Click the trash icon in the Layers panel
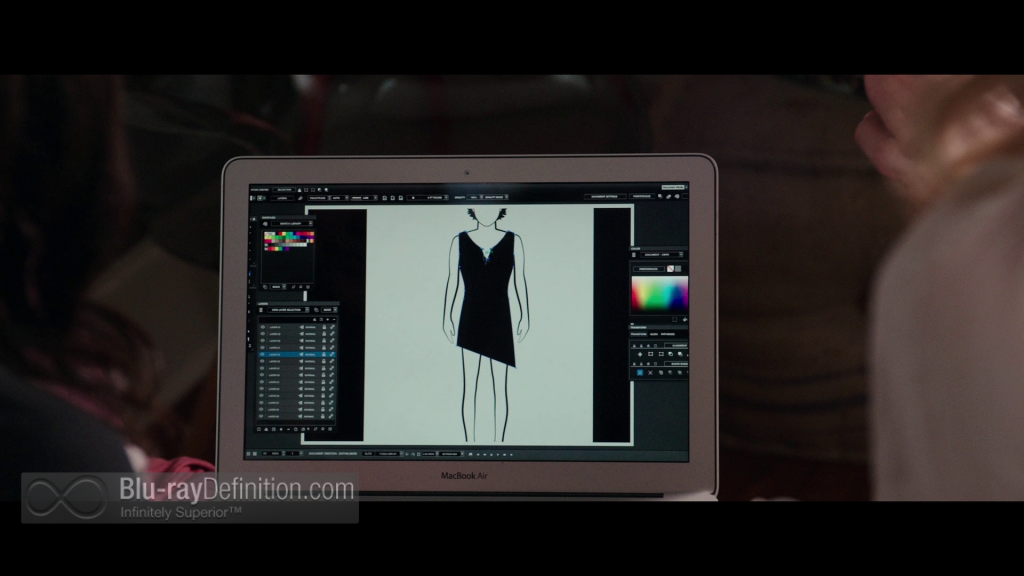 click(x=261, y=310)
